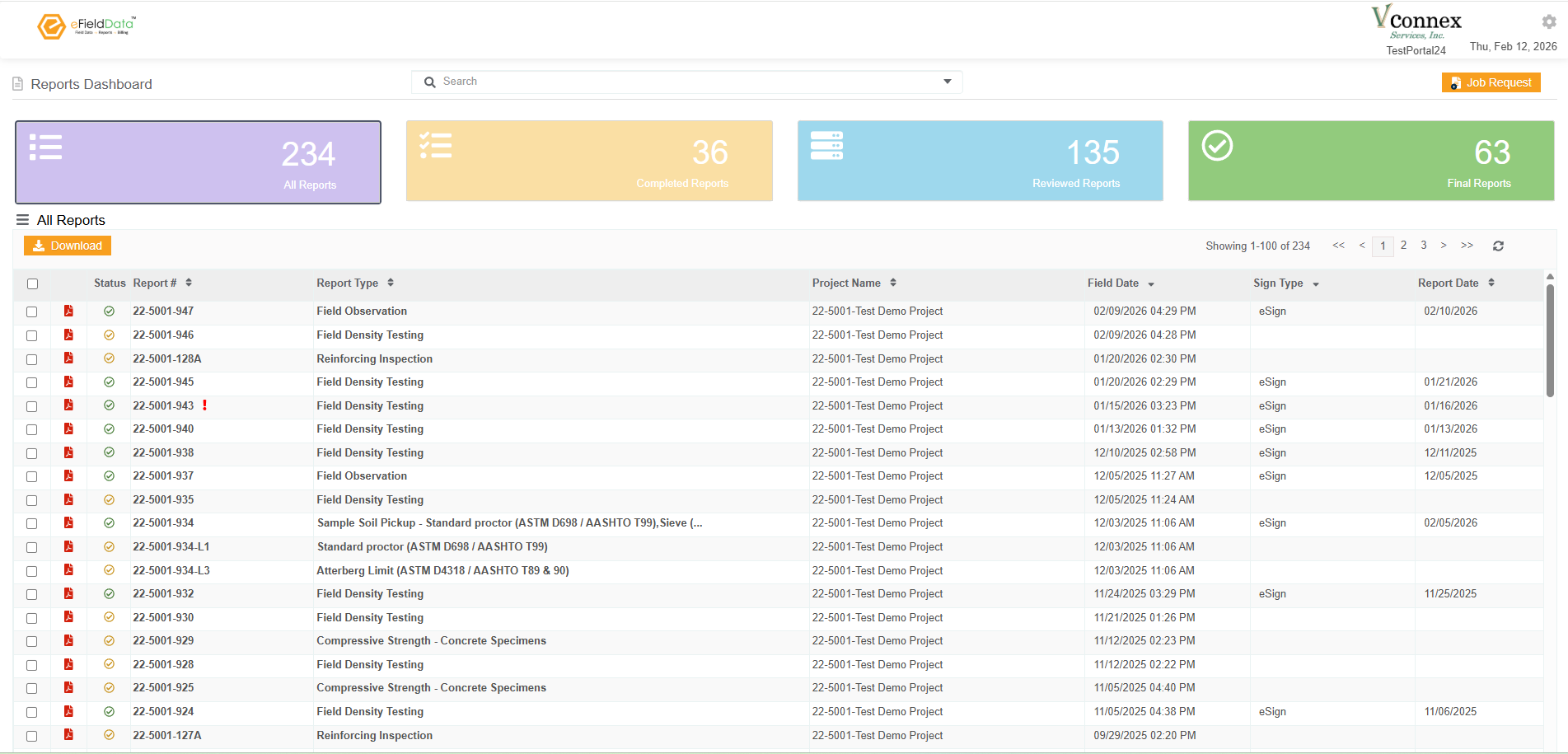1568x754 pixels.
Task: Check the row checkbox for report 22-5001-938
Action: tap(32, 452)
